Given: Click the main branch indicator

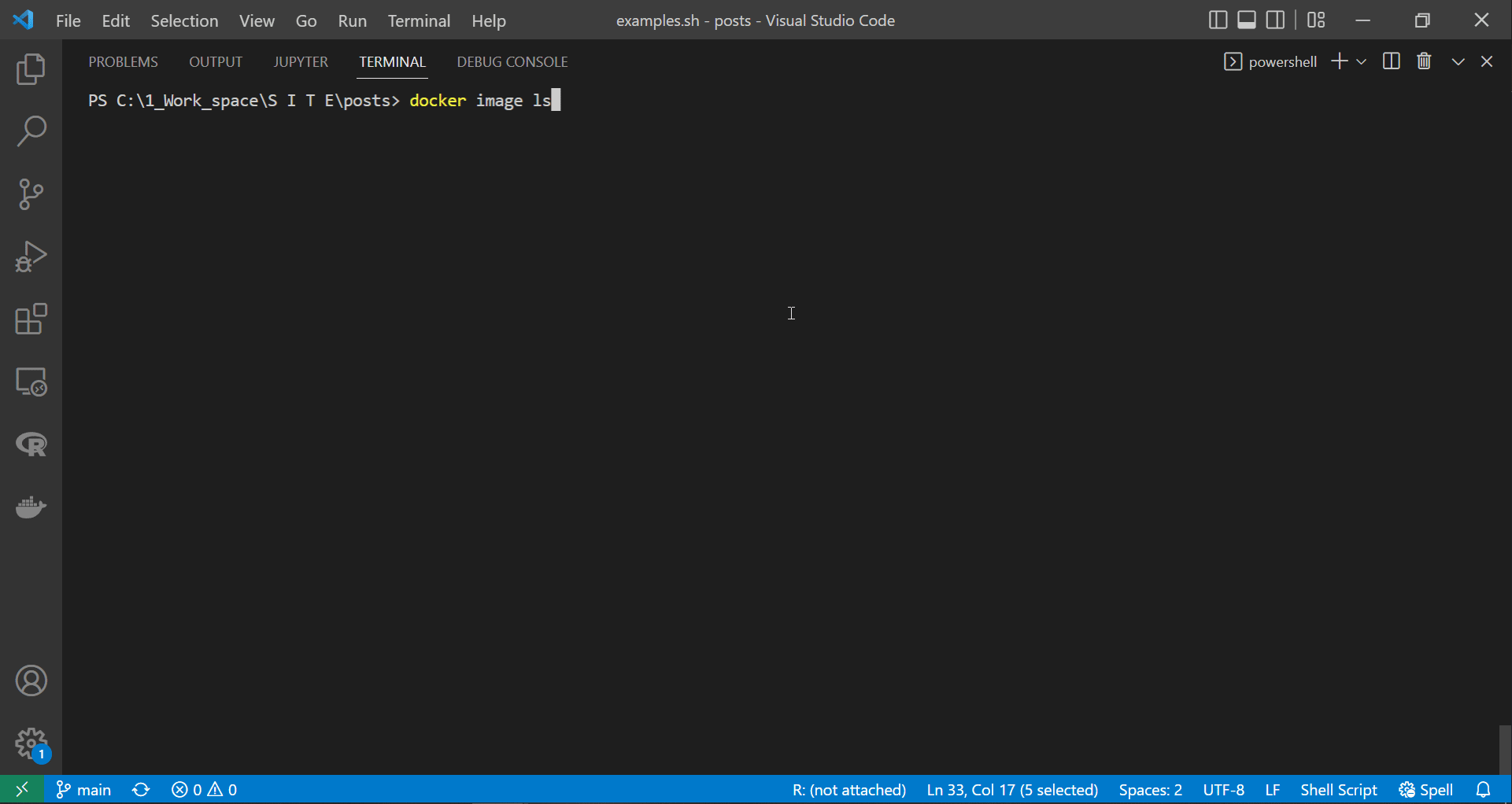Looking at the screenshot, I should pyautogui.click(x=83, y=789).
